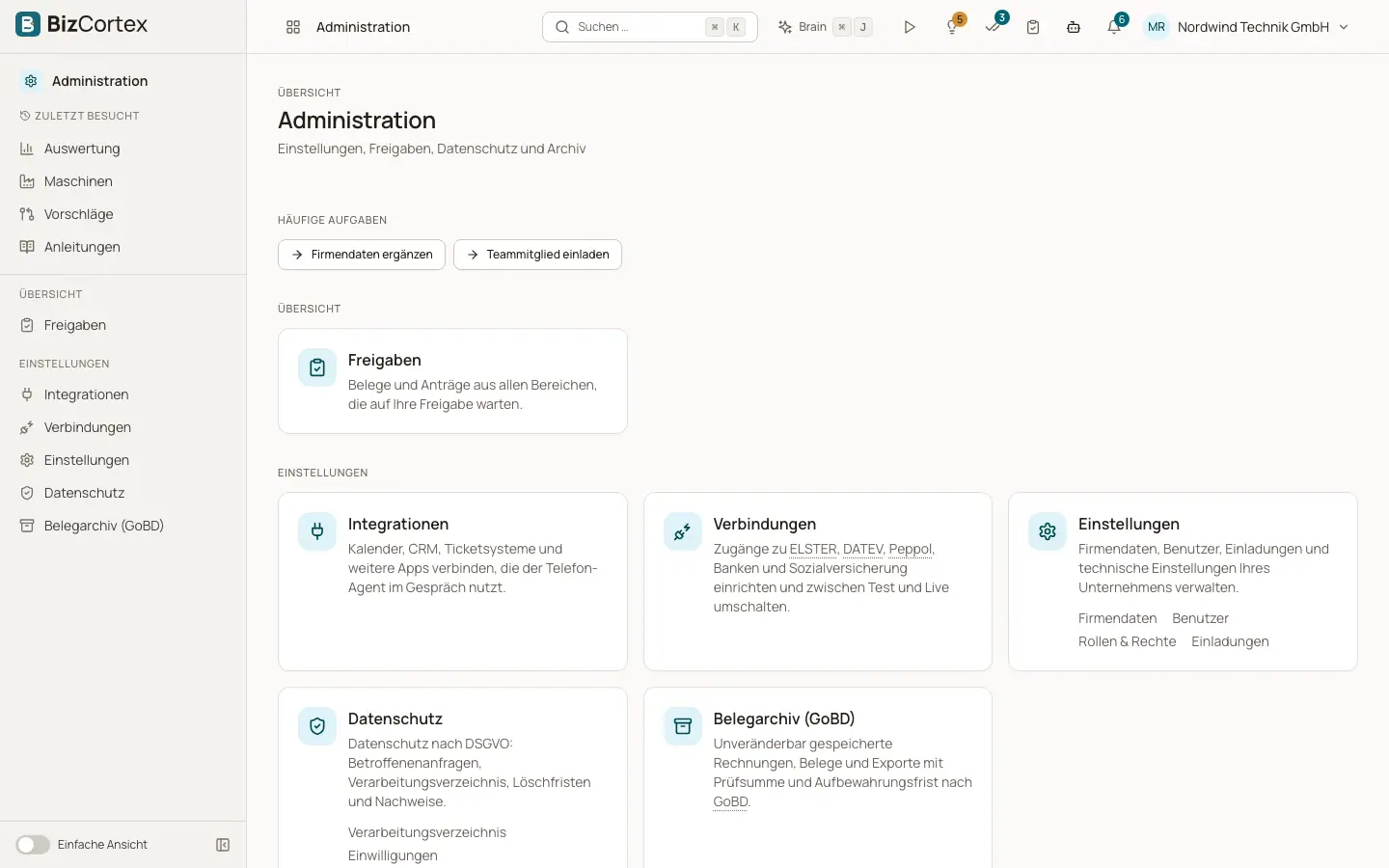Open the Brain assistant button
The width and height of the screenshot is (1389, 868).
[826, 27]
